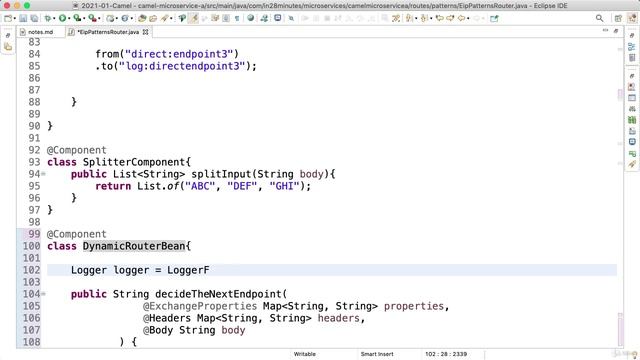Click the green Run button
The image size is (640, 360).
[x=62, y=18]
